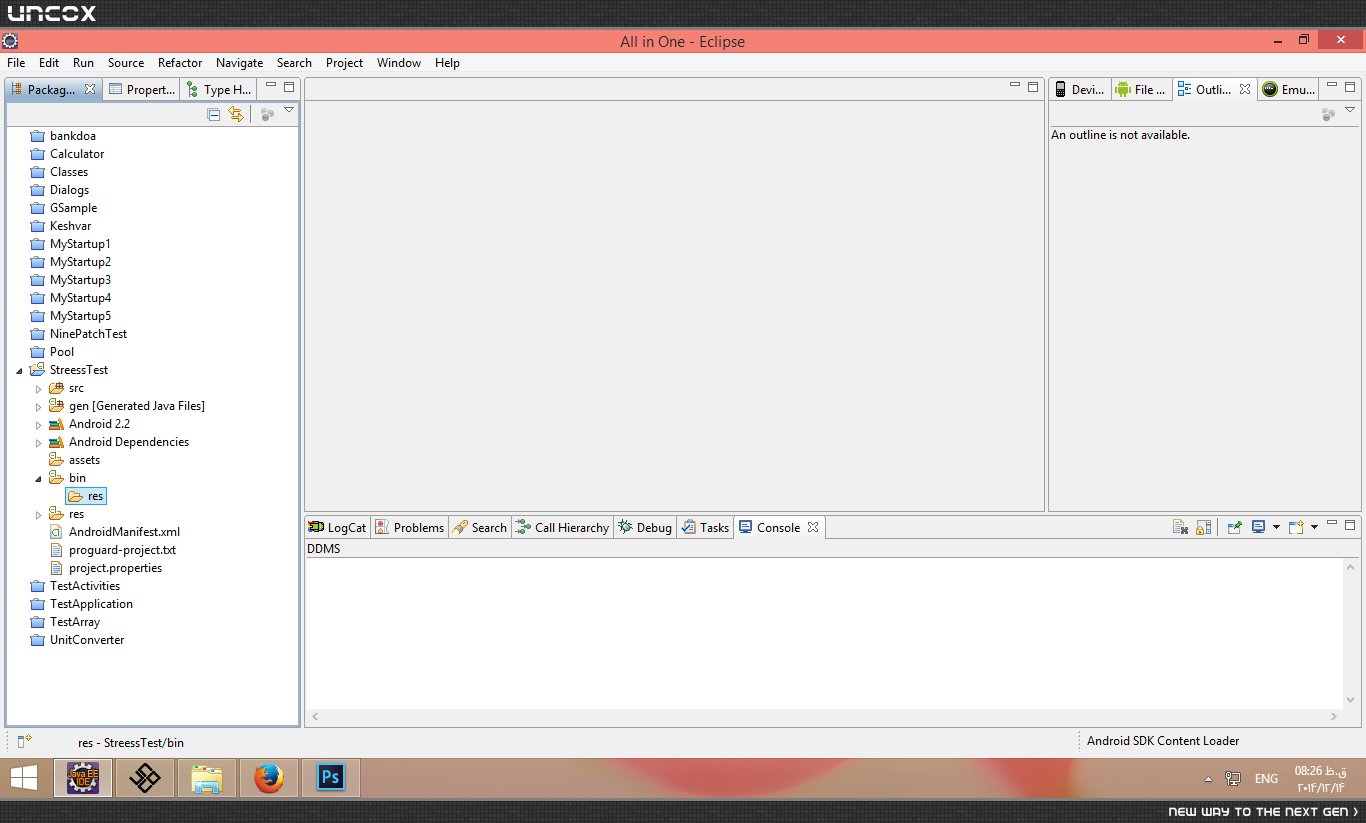Click 'Android SDK Content Loader' status text

coord(1163,741)
